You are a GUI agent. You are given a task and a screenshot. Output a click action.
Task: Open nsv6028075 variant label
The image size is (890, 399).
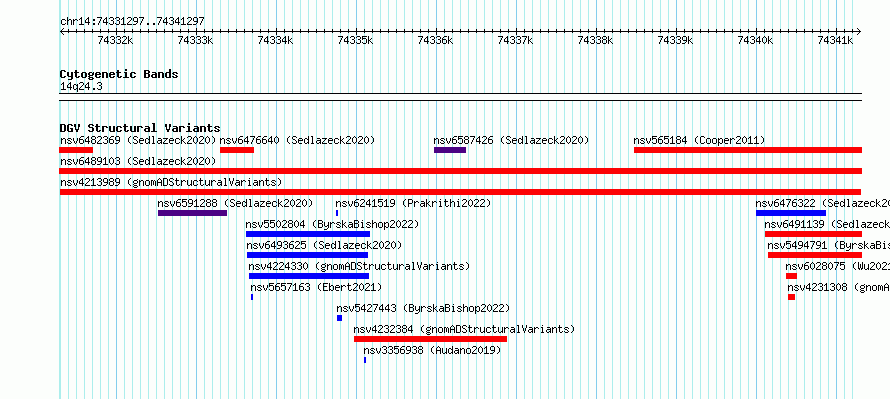coord(838,266)
